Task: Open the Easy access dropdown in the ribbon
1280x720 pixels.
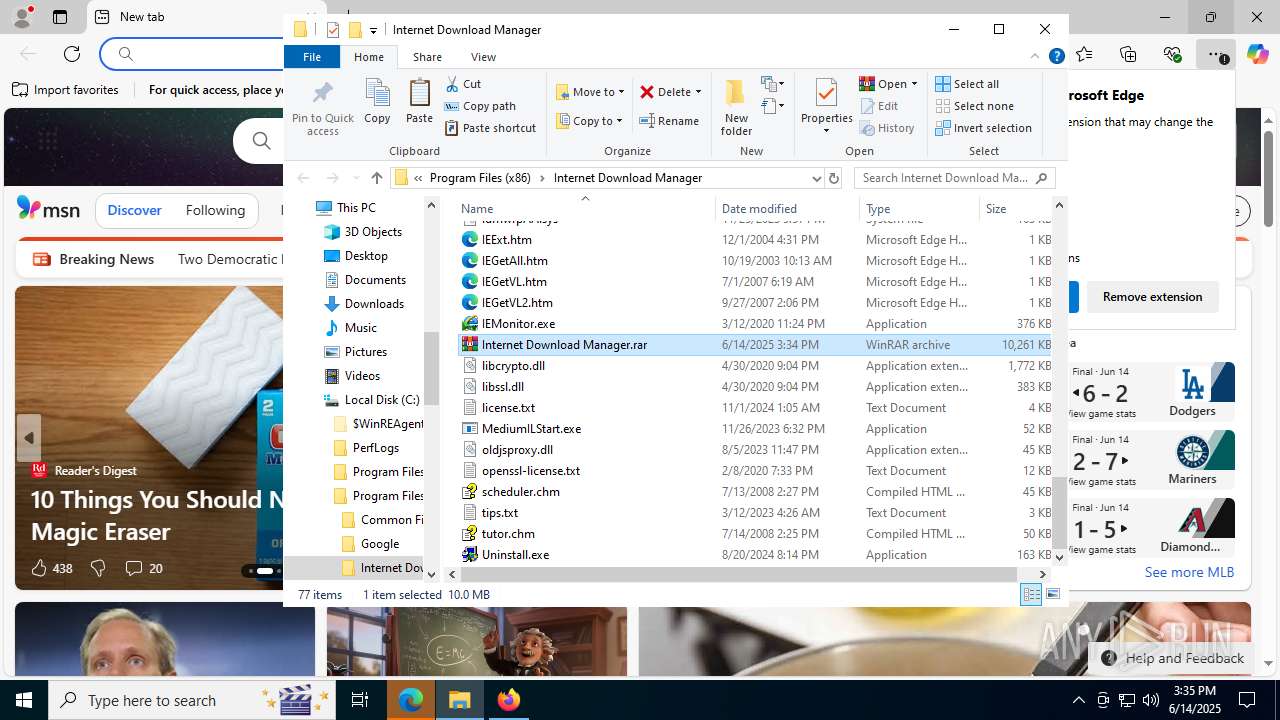Action: pos(772,106)
